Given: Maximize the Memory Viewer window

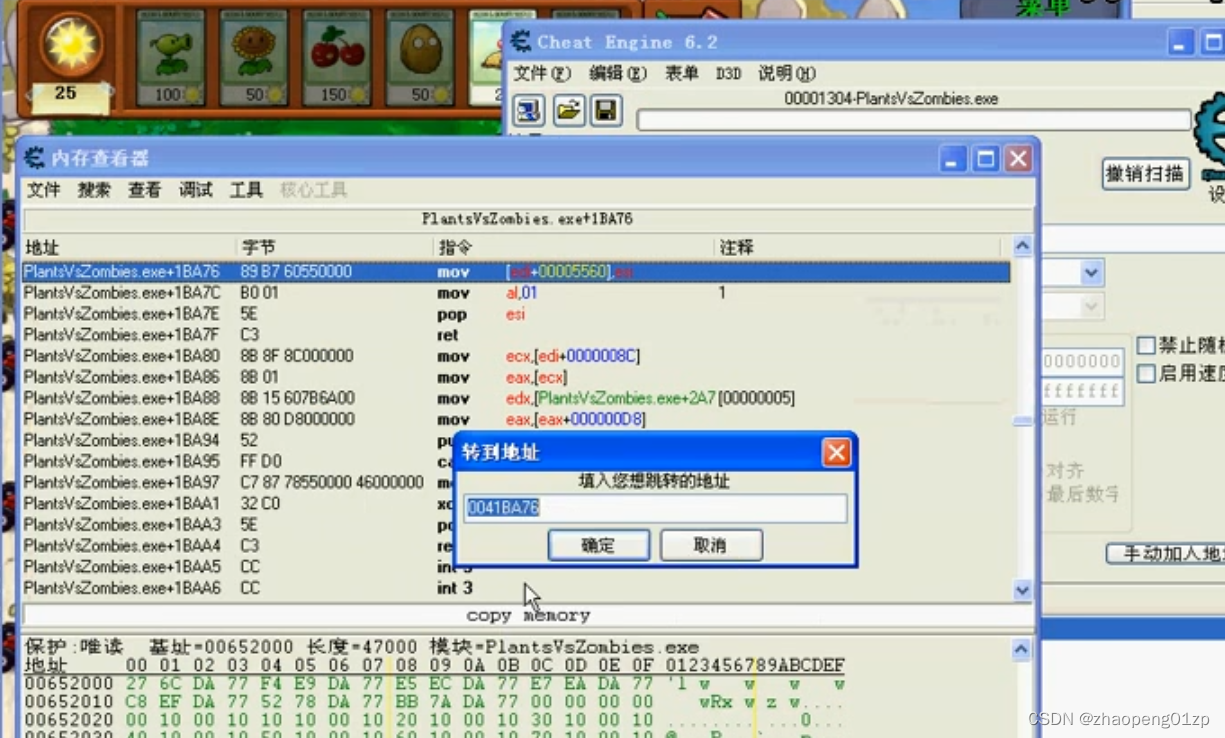Looking at the screenshot, I should 986,158.
